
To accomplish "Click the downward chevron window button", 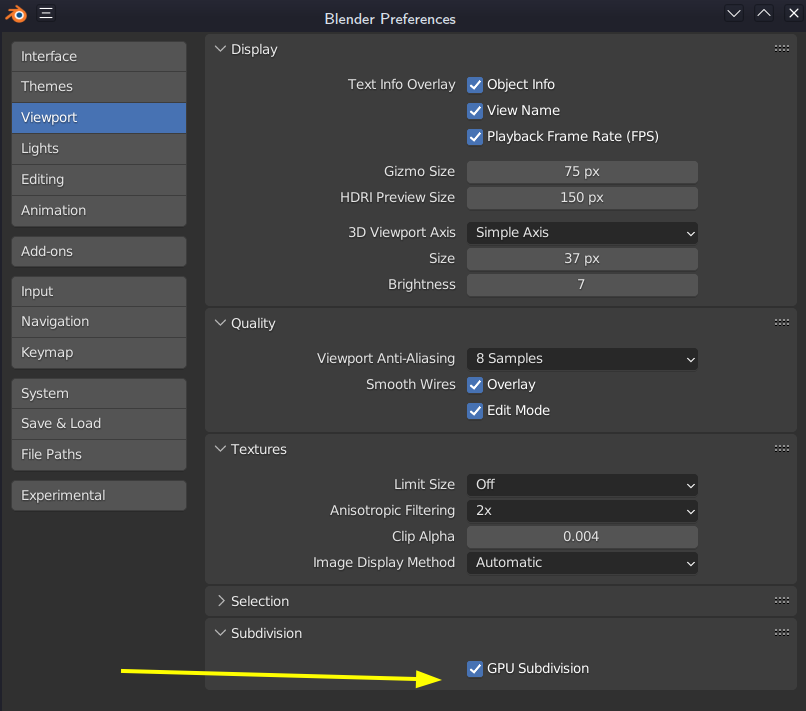I will (734, 13).
